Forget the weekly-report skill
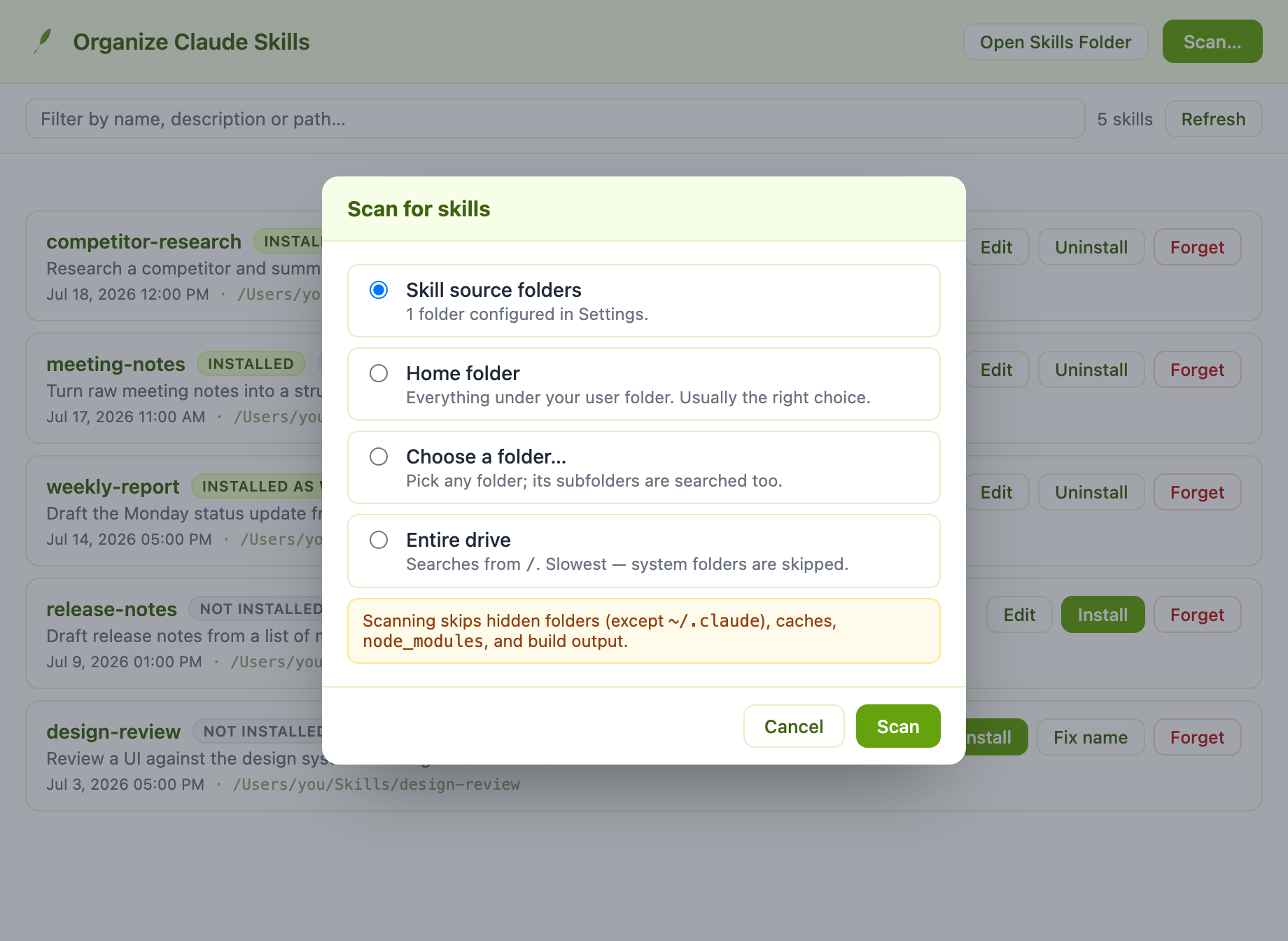 pyautogui.click(x=1198, y=492)
